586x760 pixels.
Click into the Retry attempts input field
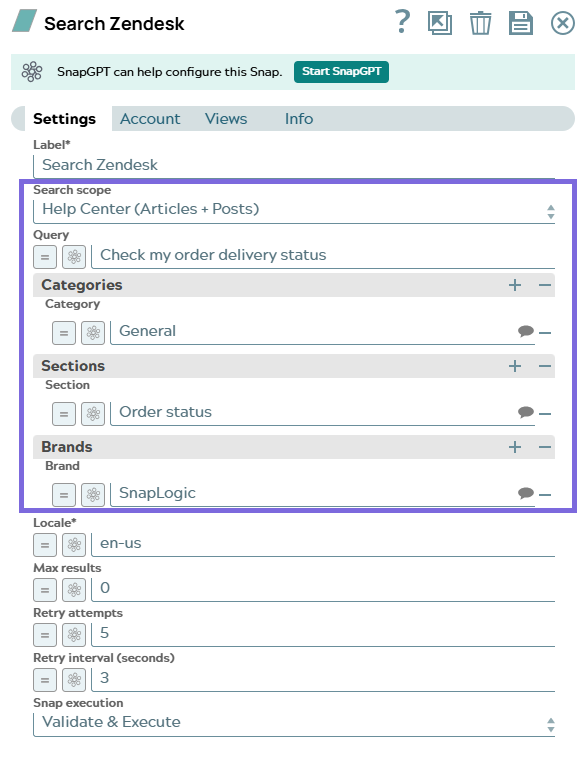click(323, 634)
